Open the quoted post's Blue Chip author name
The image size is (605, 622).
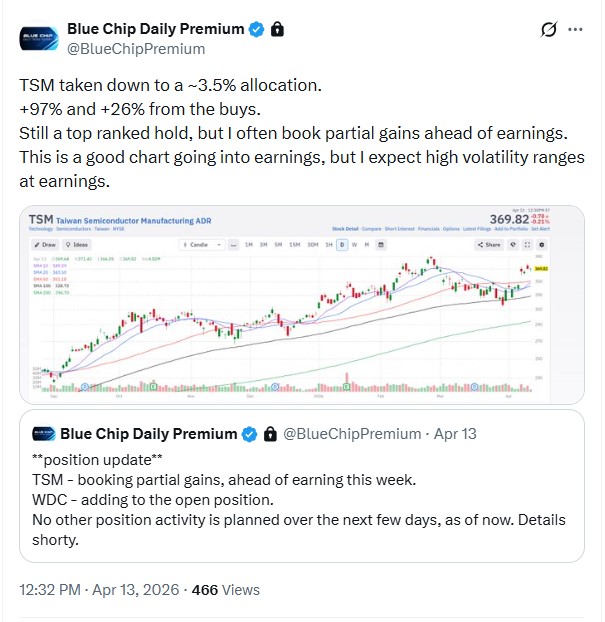coord(148,434)
